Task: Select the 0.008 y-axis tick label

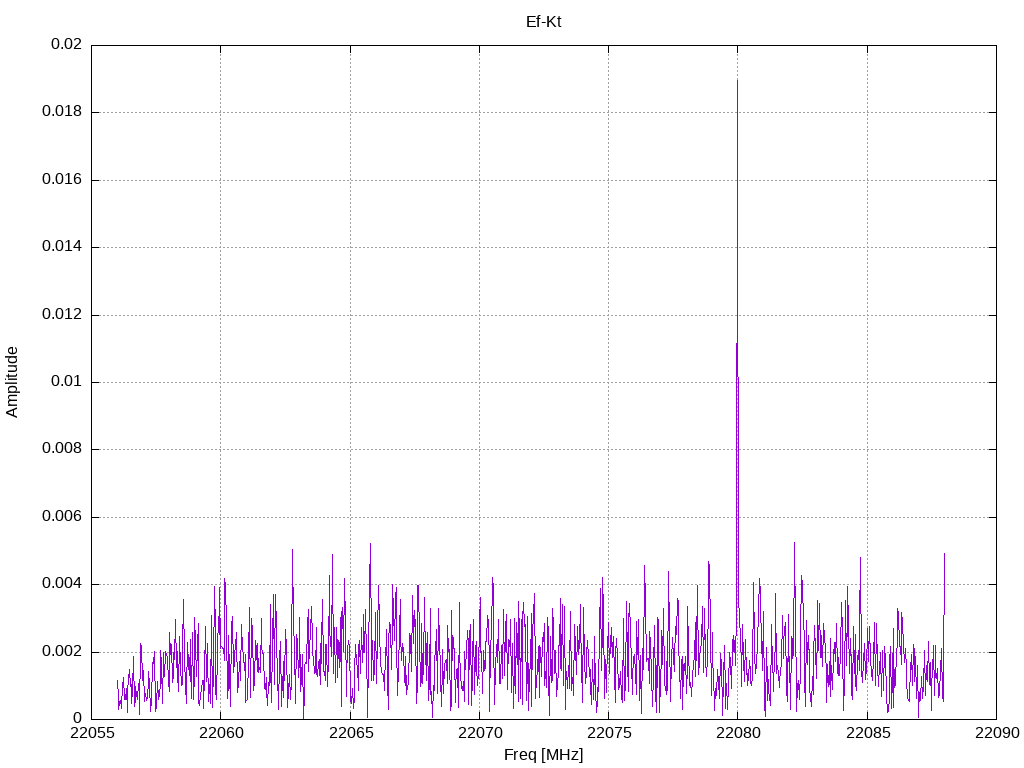Action: pos(61,449)
